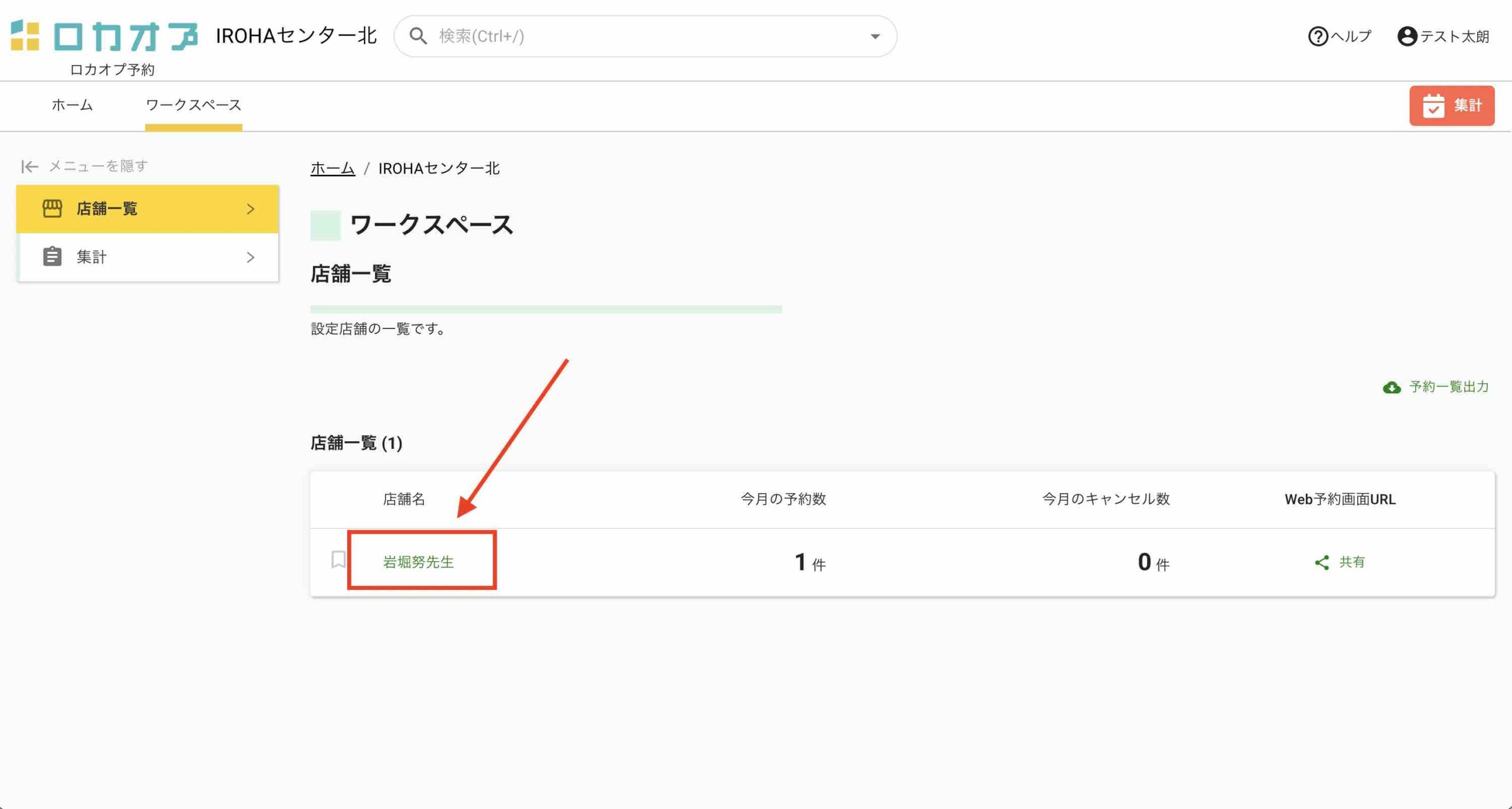Open help via question mark icon
Image resolution: width=1512 pixels, height=809 pixels.
click(1318, 37)
